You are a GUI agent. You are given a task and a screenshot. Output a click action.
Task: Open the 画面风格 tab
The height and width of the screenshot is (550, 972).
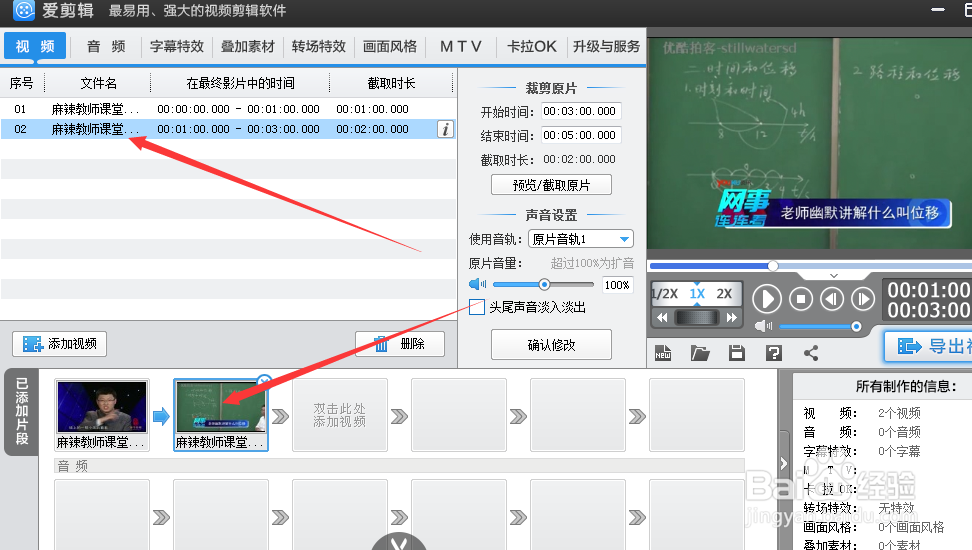[390, 47]
